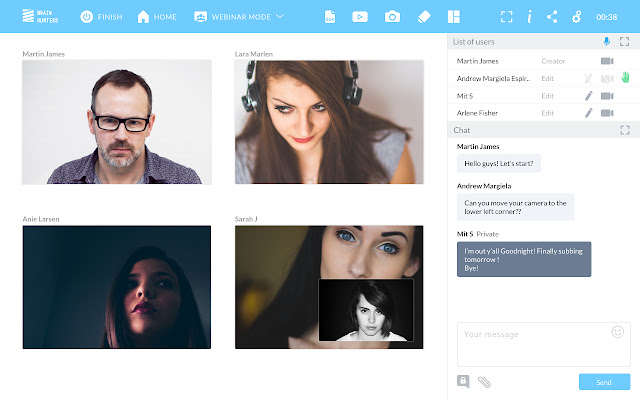Go to Home in top bar

click(x=156, y=17)
